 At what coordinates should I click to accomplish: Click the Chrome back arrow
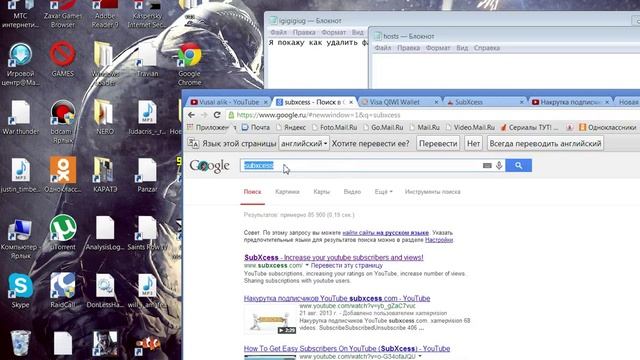point(191,115)
